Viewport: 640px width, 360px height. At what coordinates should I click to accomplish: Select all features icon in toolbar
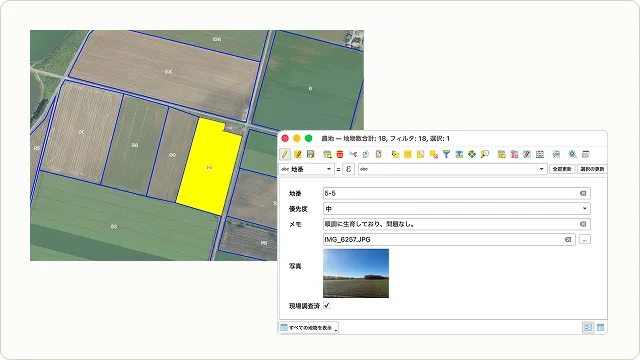[407, 154]
